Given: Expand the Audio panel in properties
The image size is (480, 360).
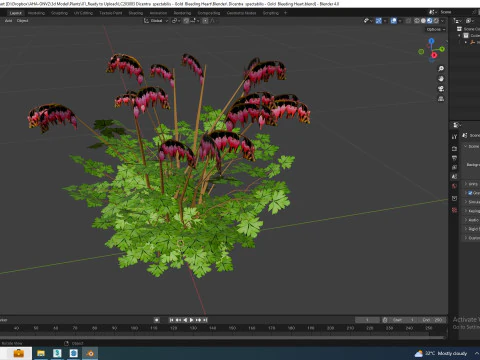Looking at the screenshot, I should tap(466, 220).
